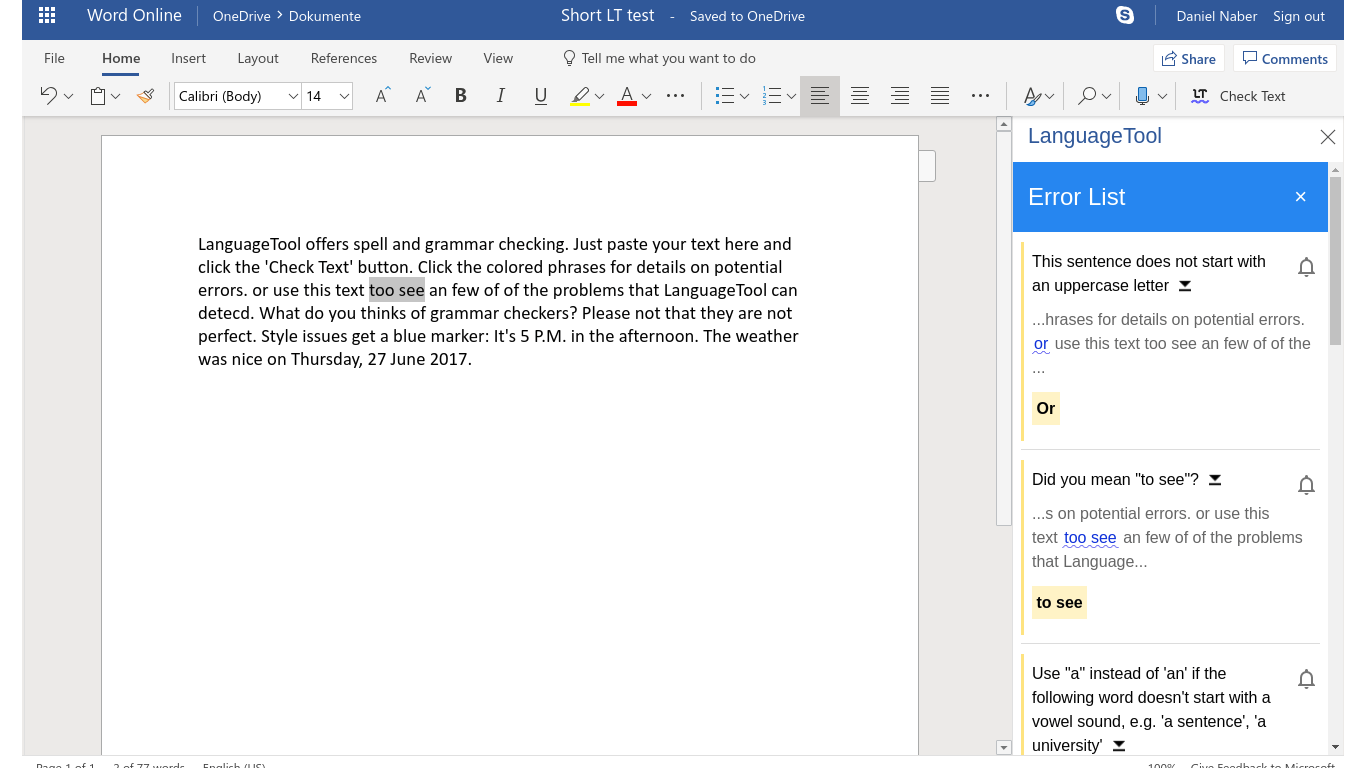Expand the bullet list style dropdown arrow
The image size is (1366, 768).
pyautogui.click(x=744, y=97)
